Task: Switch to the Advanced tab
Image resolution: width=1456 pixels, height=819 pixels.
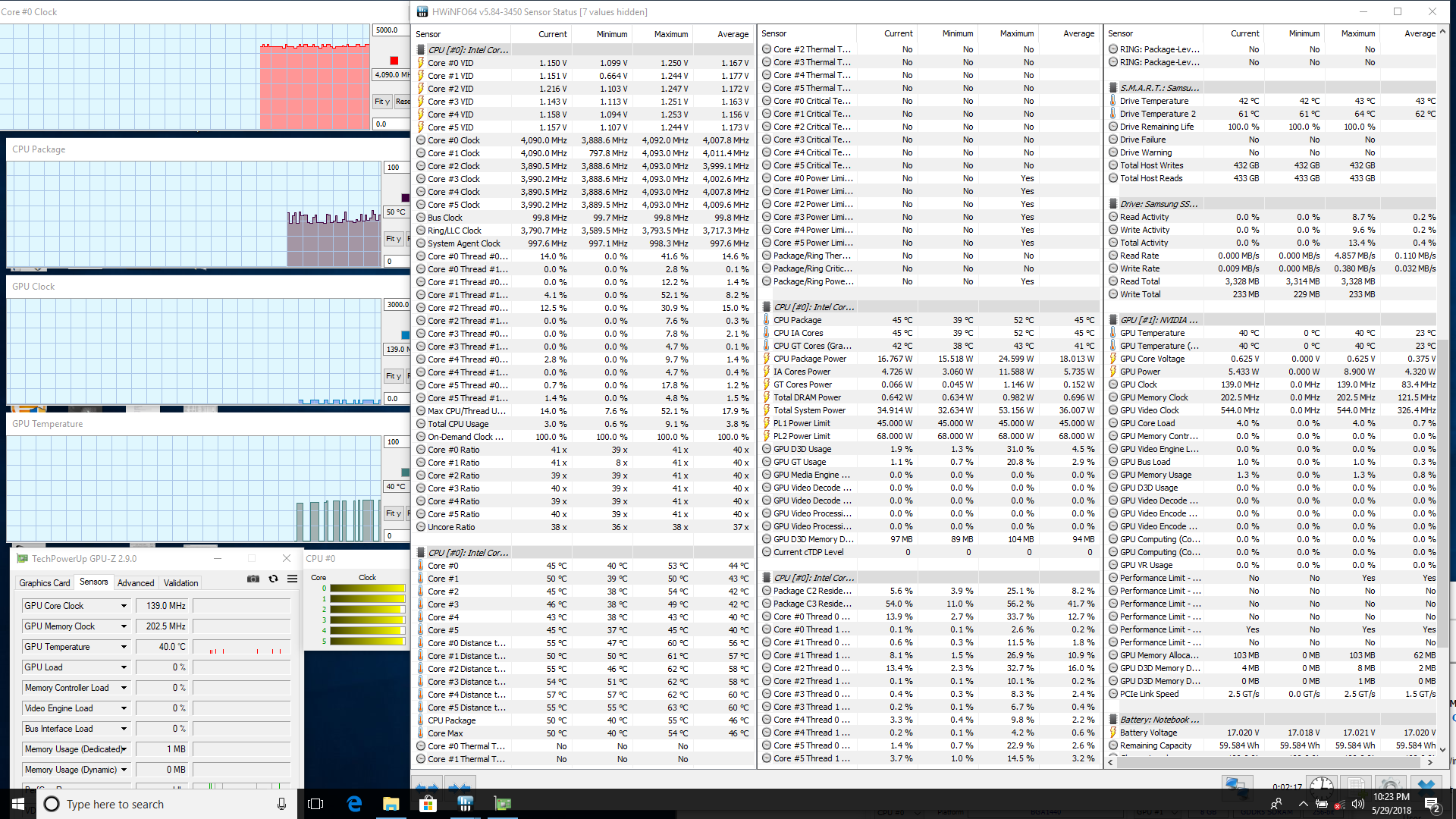Action: click(136, 583)
